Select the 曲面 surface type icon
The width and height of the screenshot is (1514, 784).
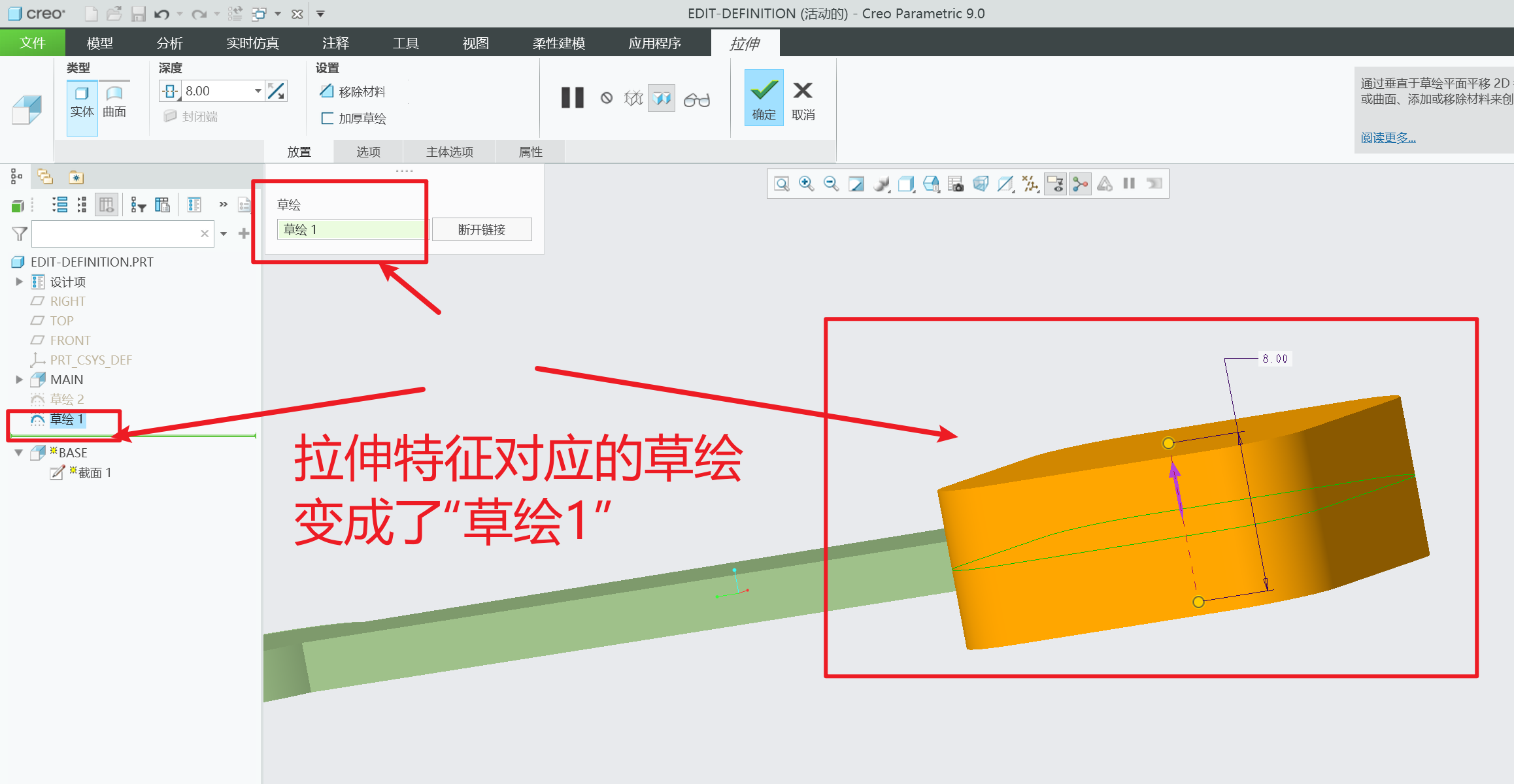[x=114, y=101]
